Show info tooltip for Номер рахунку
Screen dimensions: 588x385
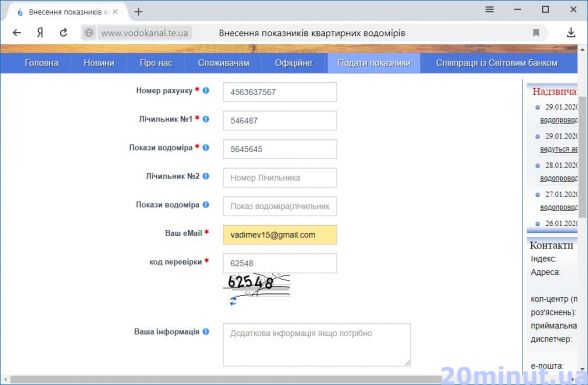[x=206, y=90]
